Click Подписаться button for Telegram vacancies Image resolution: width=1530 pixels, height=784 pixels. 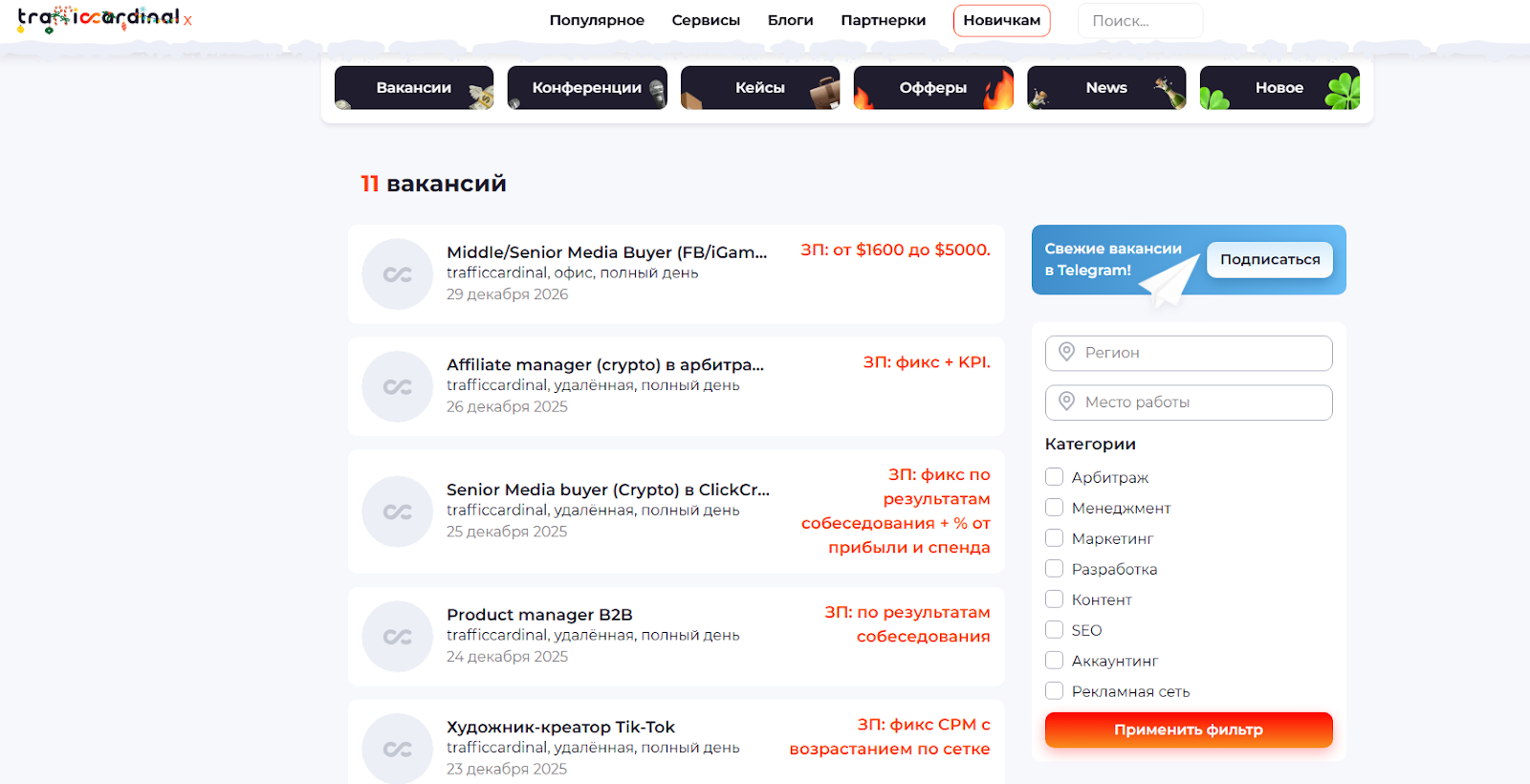pyautogui.click(x=1270, y=260)
